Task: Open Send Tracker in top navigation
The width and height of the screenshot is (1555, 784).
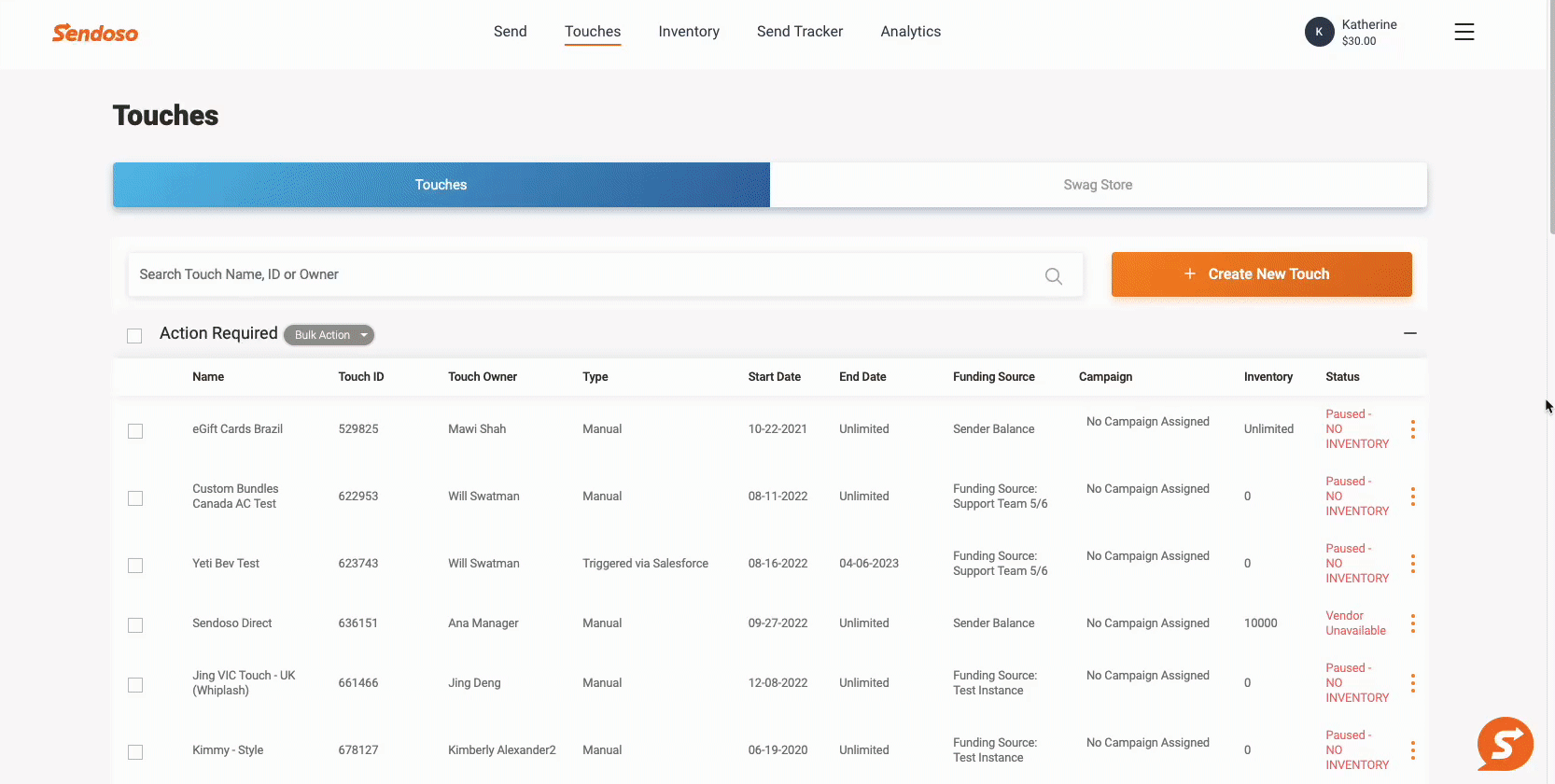Action: [800, 32]
